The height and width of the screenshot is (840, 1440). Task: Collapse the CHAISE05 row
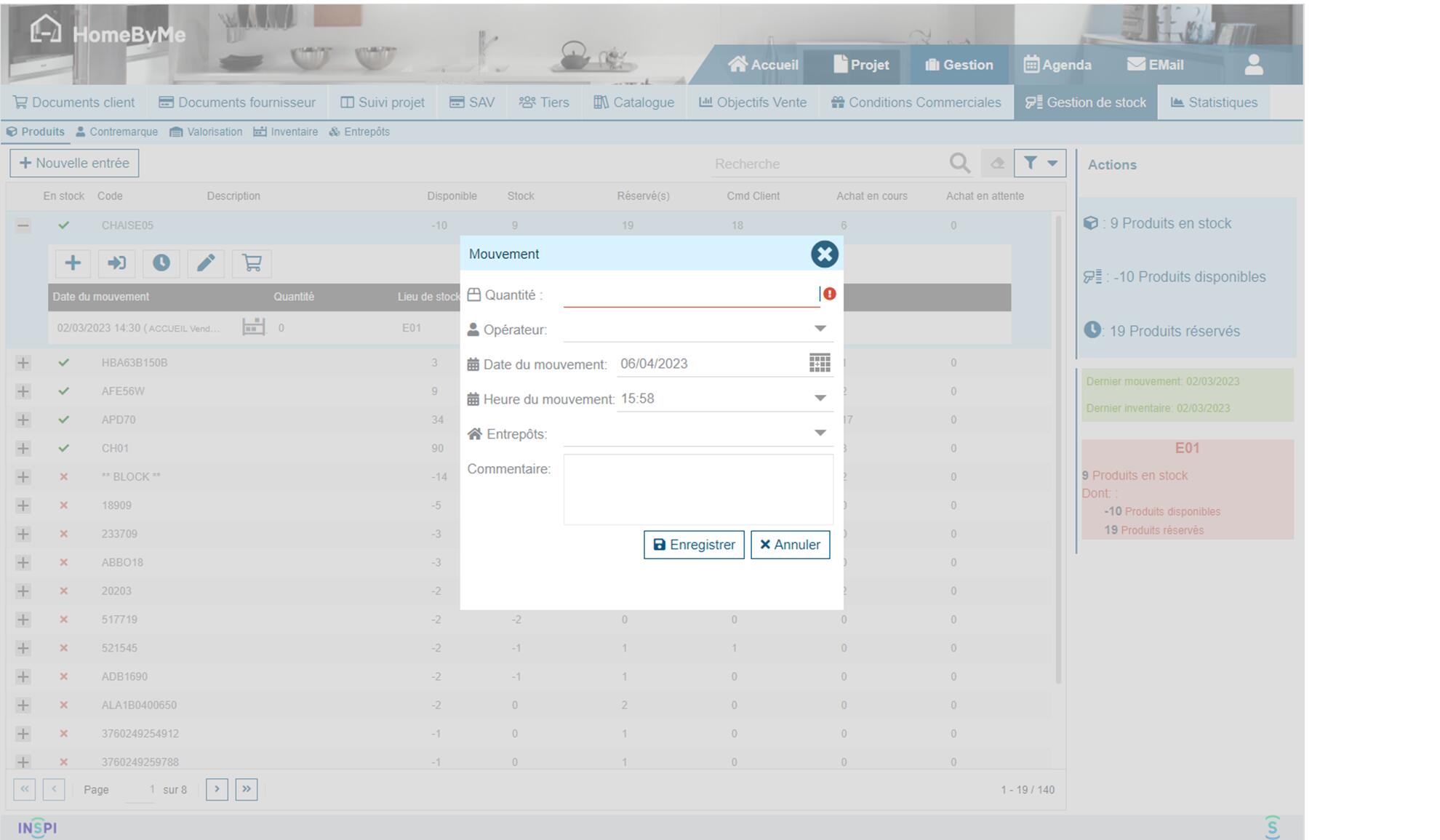(x=23, y=225)
